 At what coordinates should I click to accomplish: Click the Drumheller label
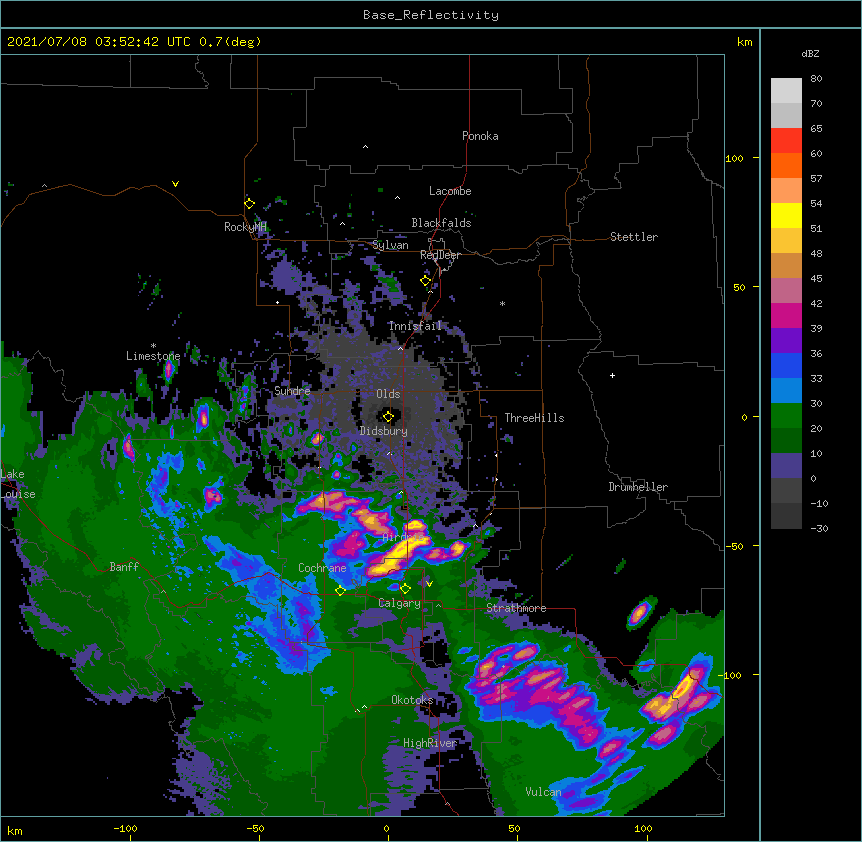pyautogui.click(x=638, y=487)
